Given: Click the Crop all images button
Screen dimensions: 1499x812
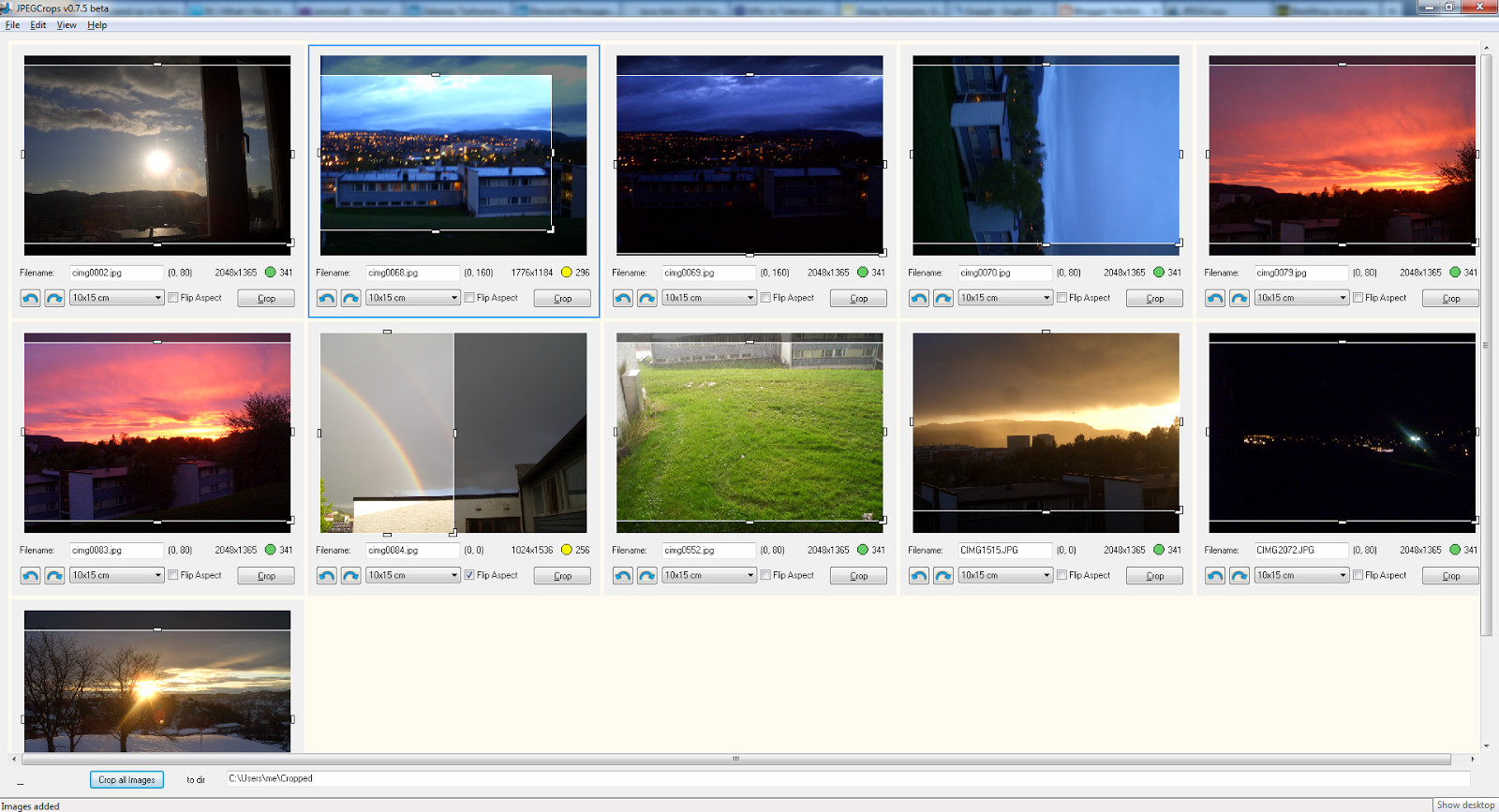Looking at the screenshot, I should (x=126, y=779).
